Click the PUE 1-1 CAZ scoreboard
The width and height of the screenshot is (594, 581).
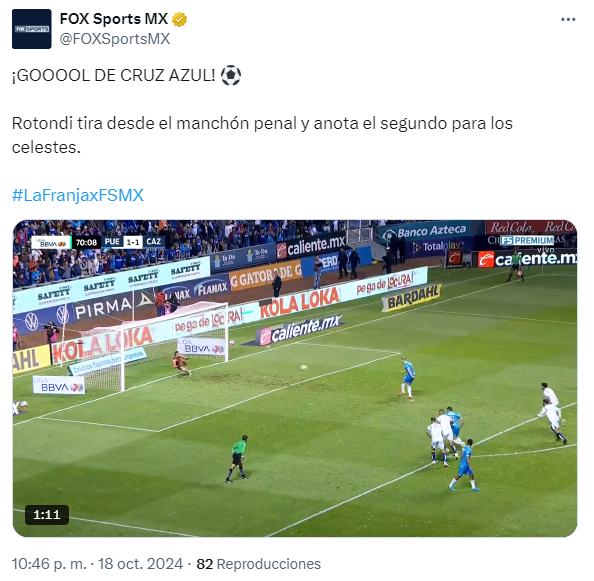133,242
